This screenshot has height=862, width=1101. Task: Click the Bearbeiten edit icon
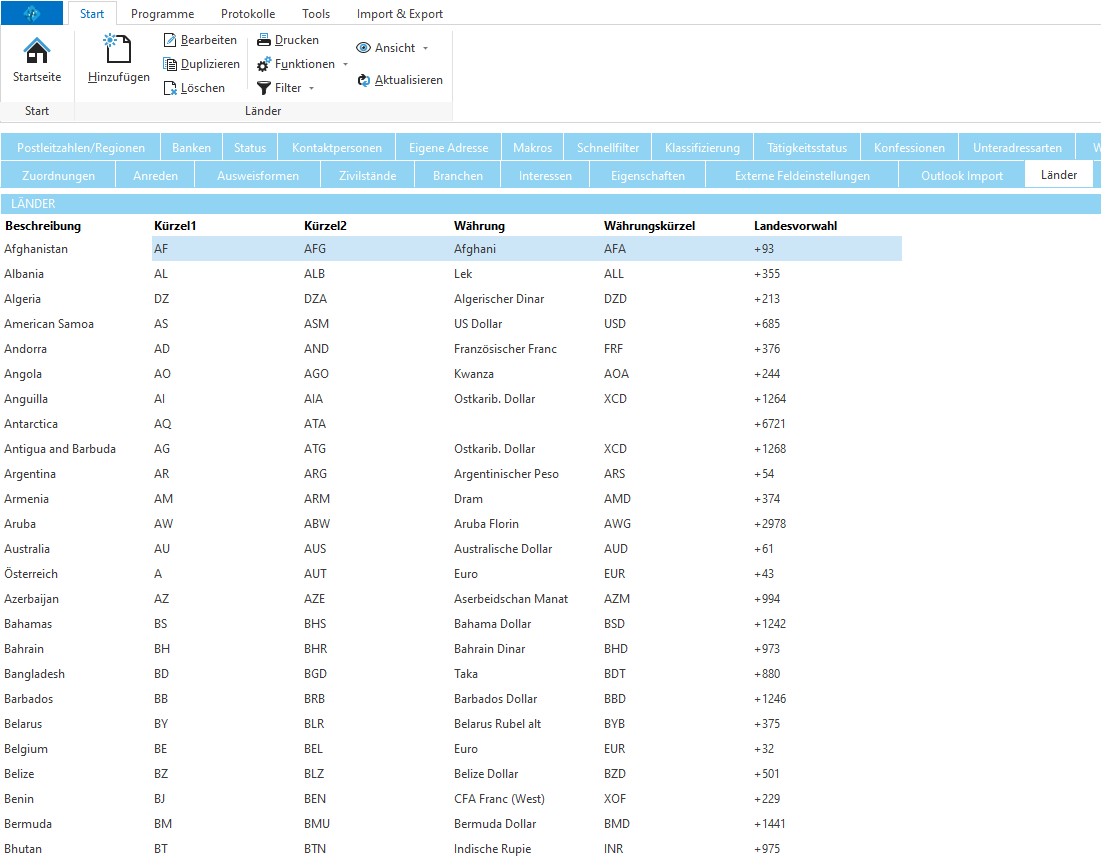171,40
